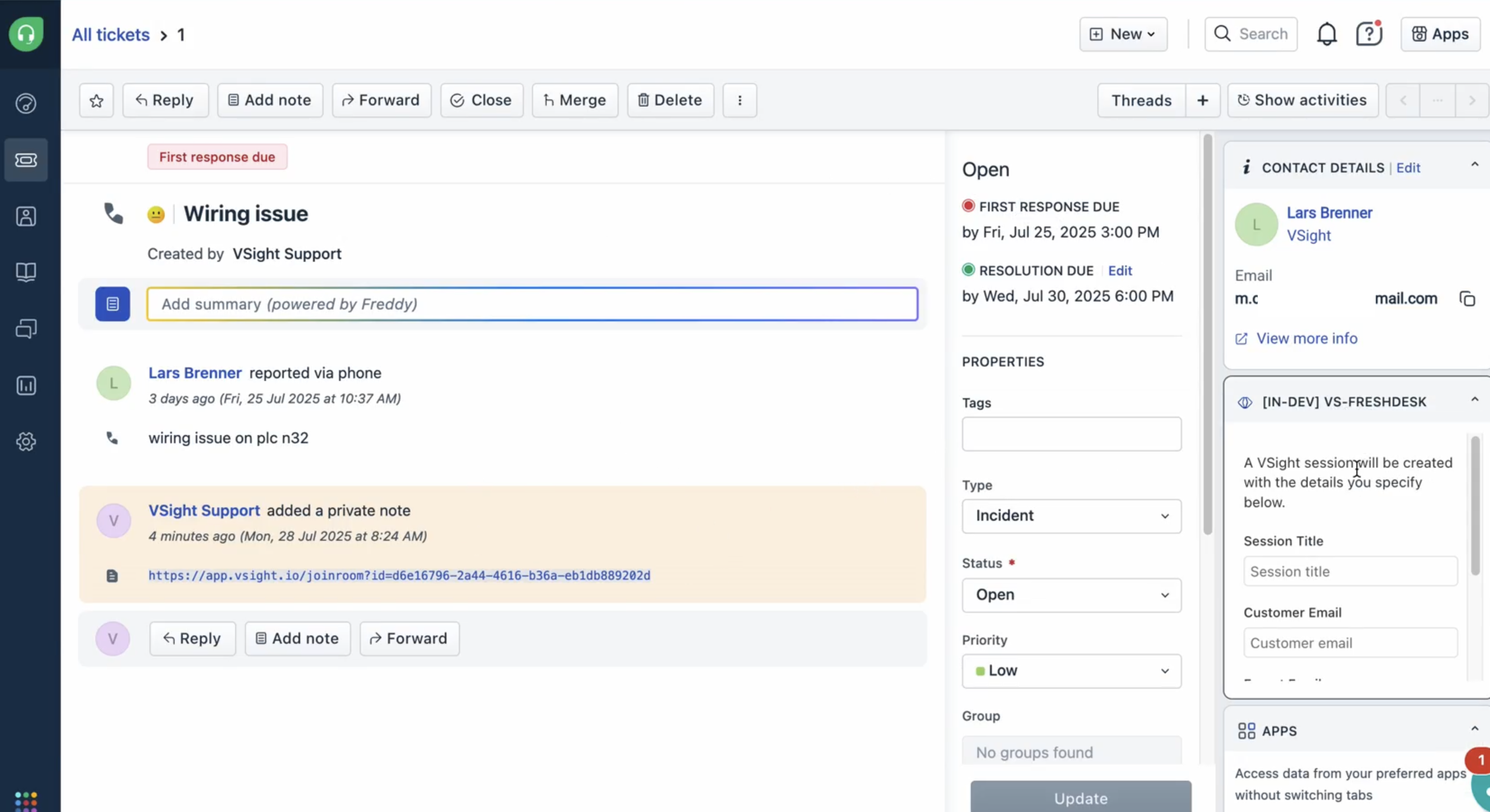Edit the resolution due date
Screen dimensions: 1490x812
coord(1120,271)
